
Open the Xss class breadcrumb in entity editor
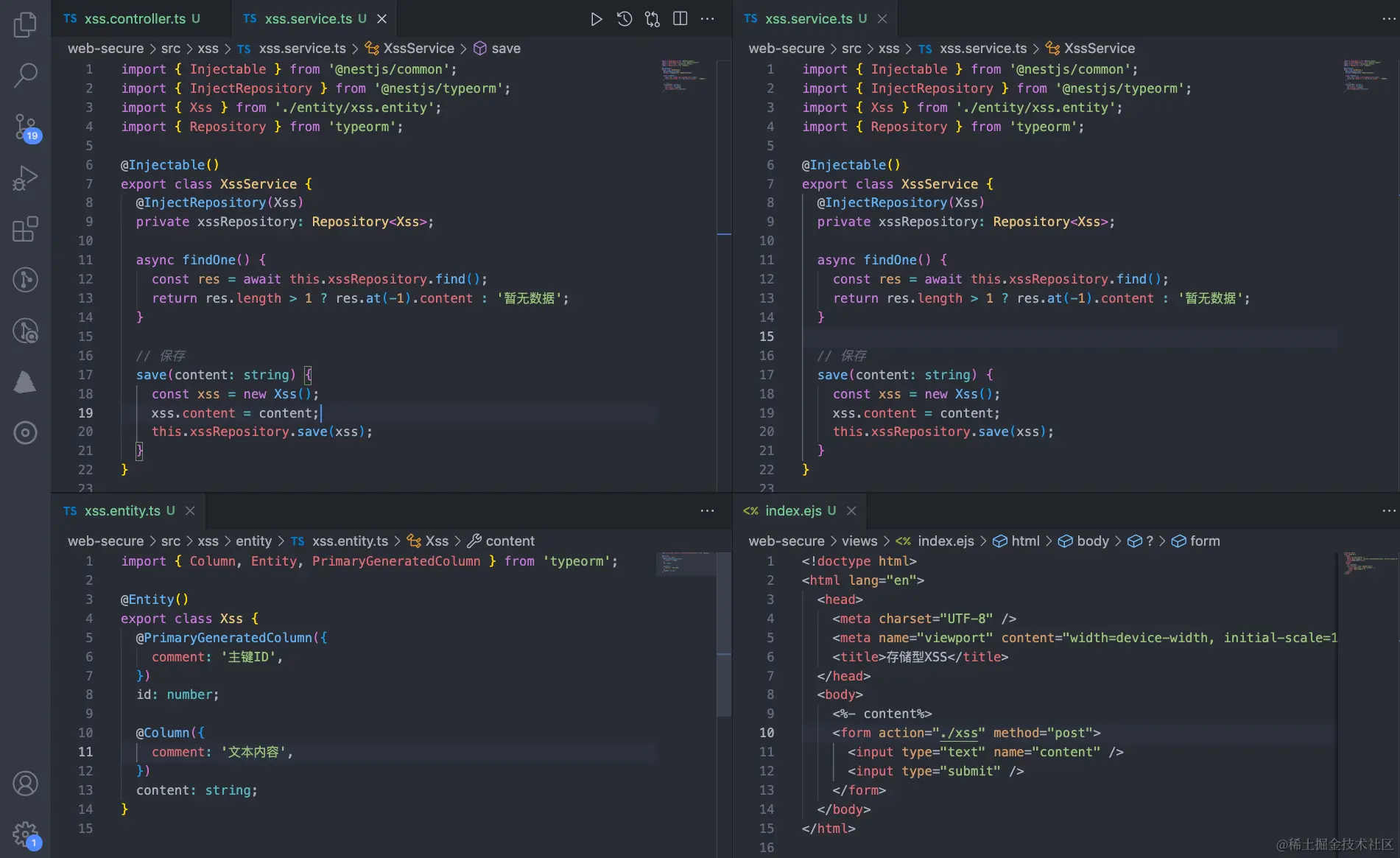[428, 541]
